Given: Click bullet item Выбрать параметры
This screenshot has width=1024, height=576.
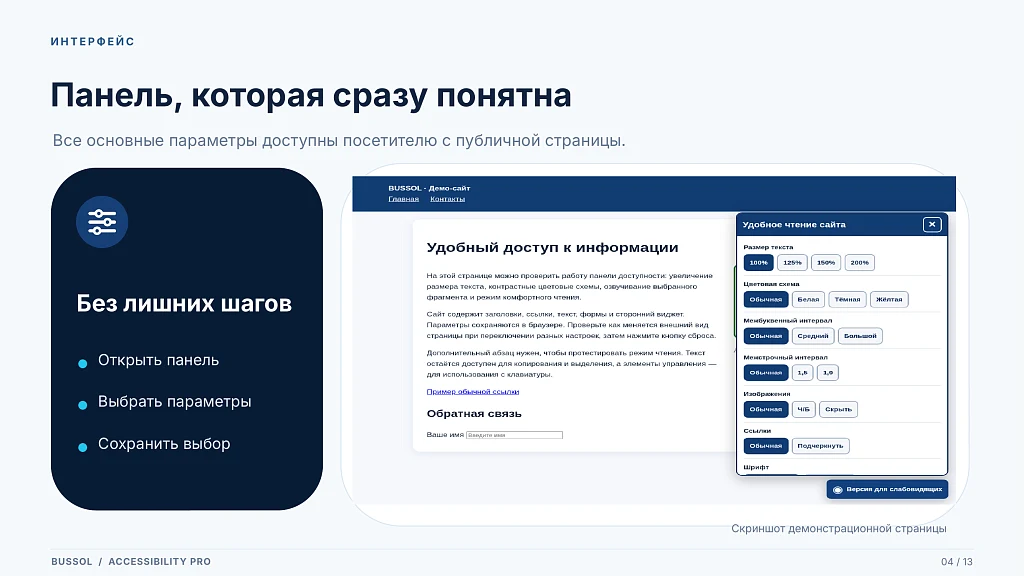Looking at the screenshot, I should pyautogui.click(x=174, y=402).
